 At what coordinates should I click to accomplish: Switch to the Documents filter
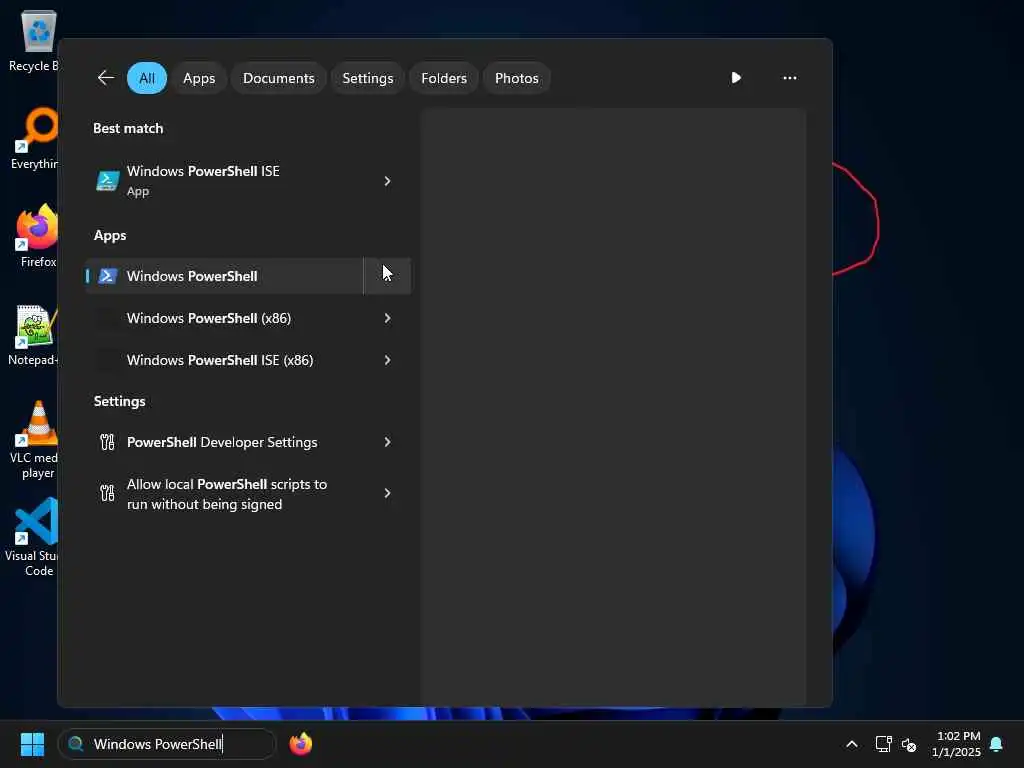click(x=279, y=78)
